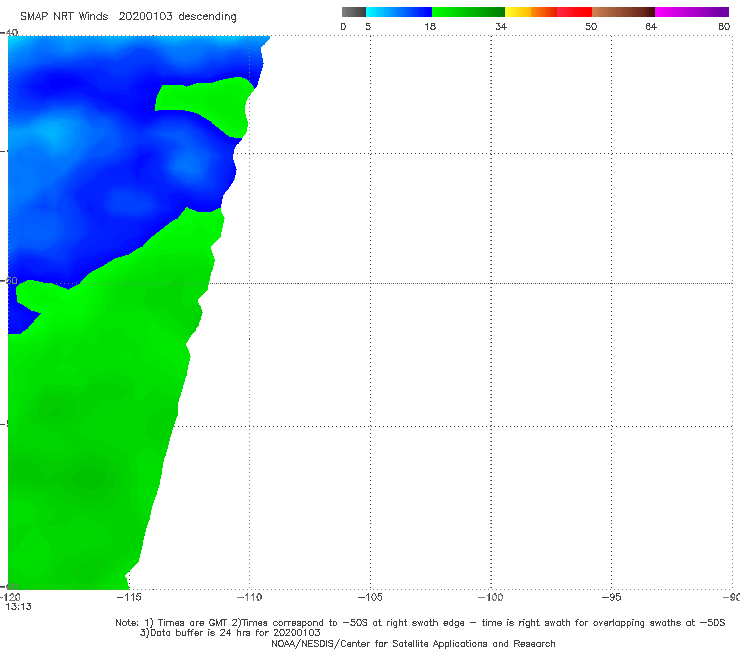Viewport: 740px width, 650px height.
Task: Click the gray 0–5 segment of the color bar
Action: 353,12
